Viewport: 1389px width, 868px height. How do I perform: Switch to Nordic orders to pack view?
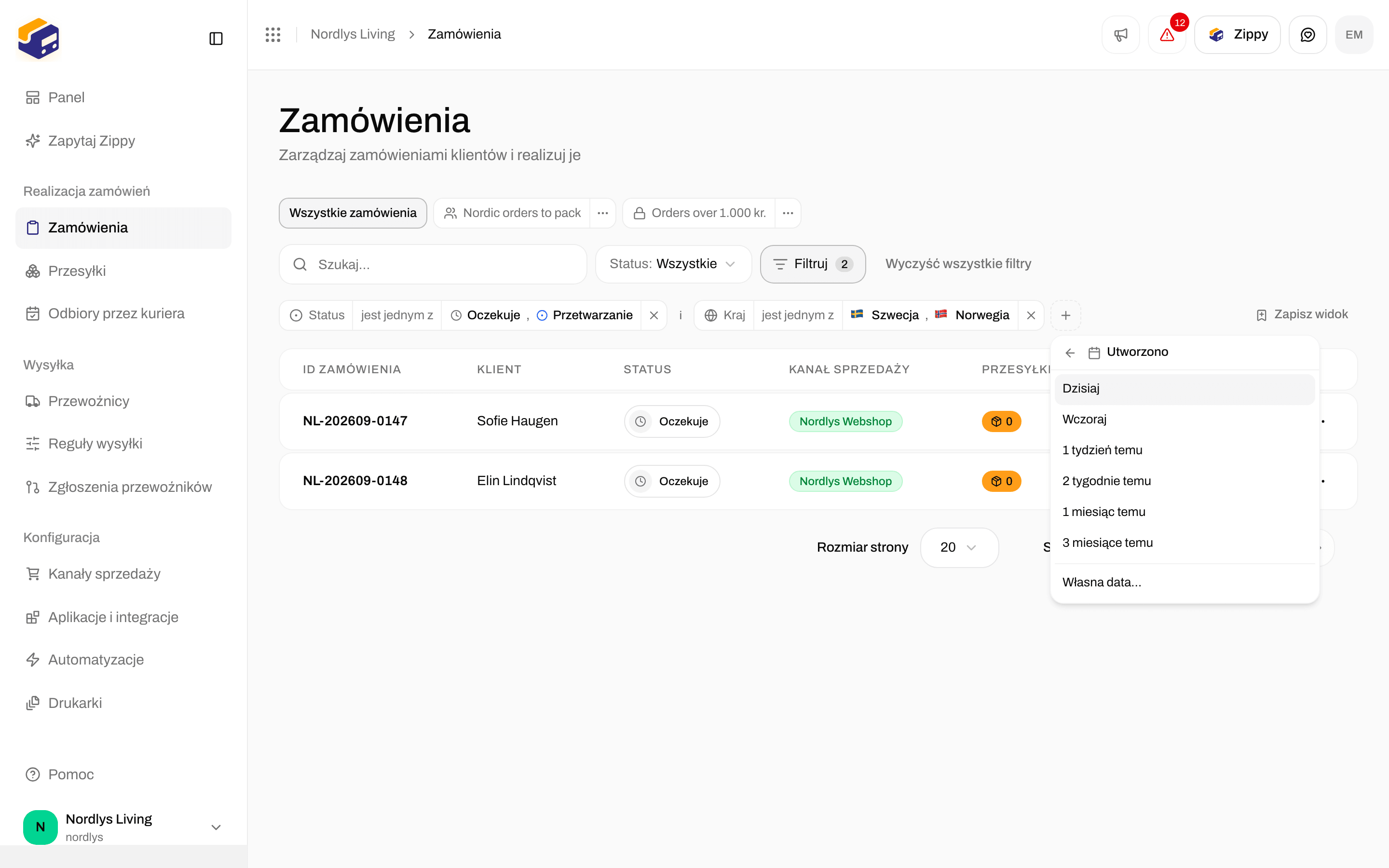[x=512, y=213]
